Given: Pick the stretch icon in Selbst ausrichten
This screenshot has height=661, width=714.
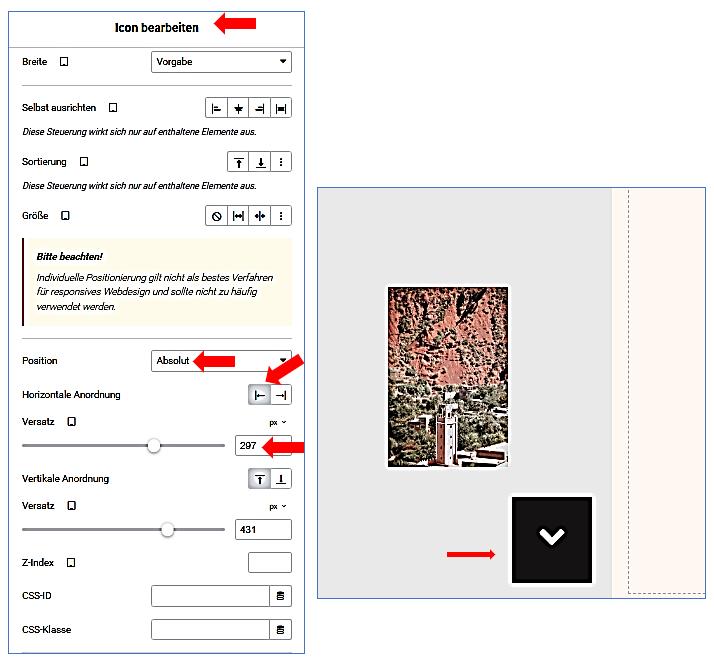Looking at the screenshot, I should click(281, 108).
